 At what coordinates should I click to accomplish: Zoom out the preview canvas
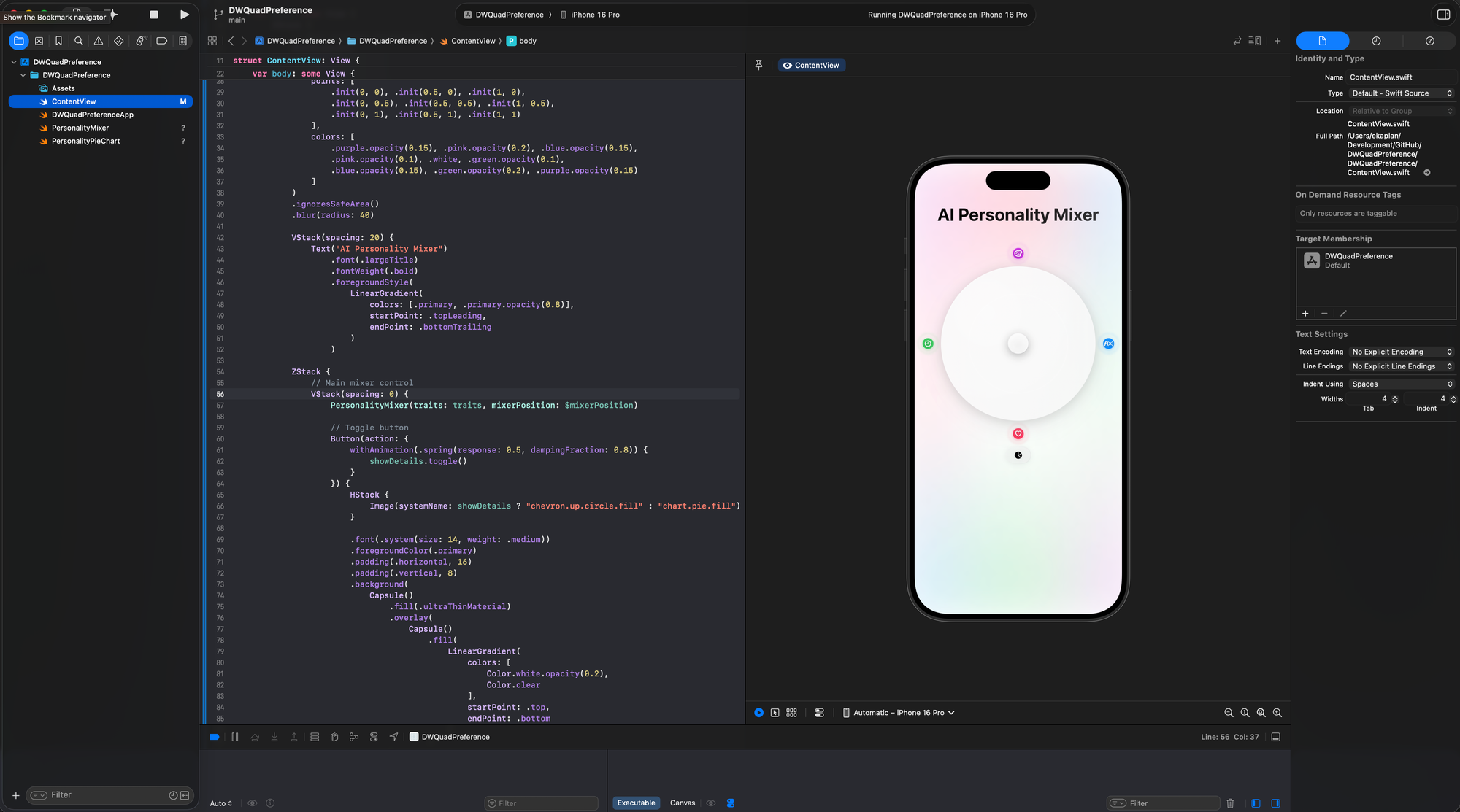[1229, 713]
